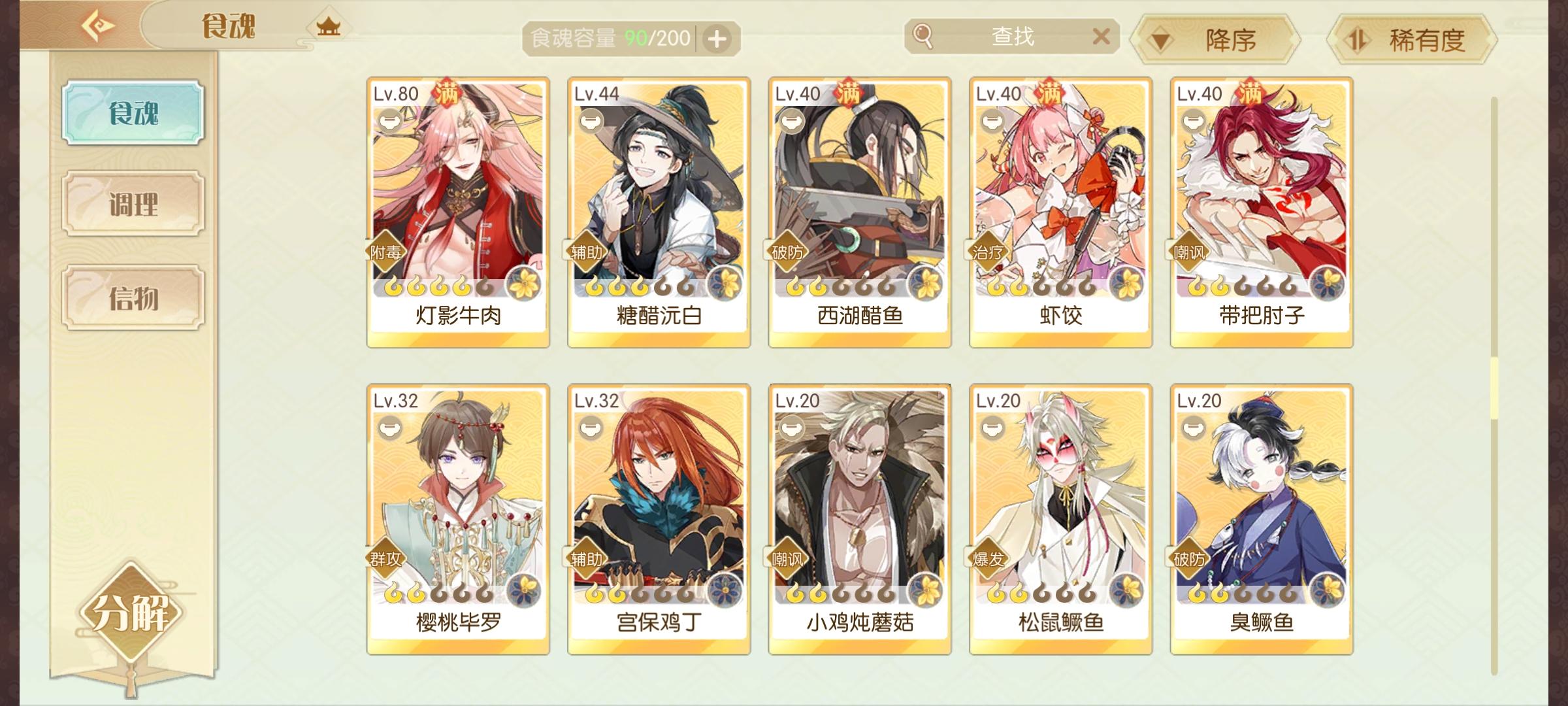Open the 臭鳜鱼 character card

tap(1262, 520)
